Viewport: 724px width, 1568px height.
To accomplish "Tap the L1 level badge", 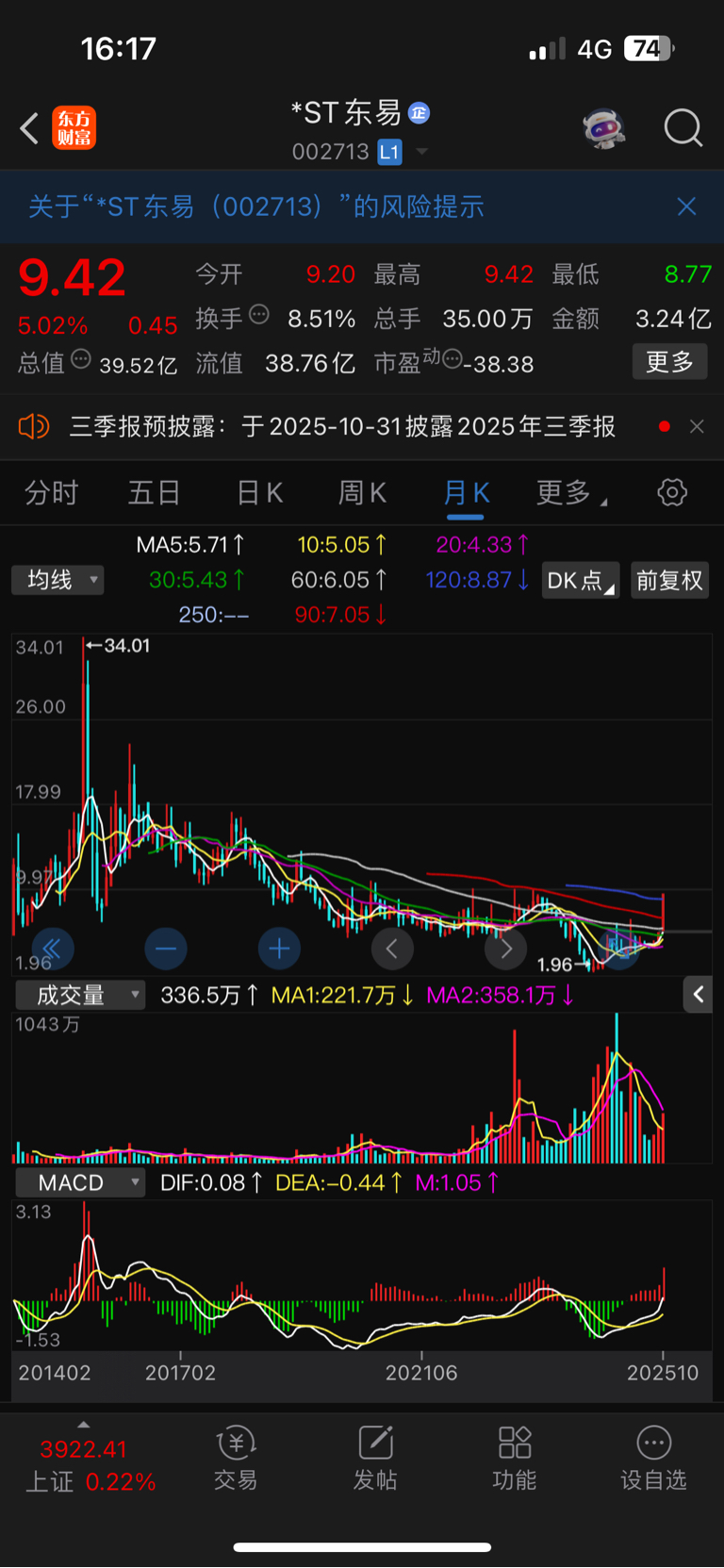I will coord(390,152).
